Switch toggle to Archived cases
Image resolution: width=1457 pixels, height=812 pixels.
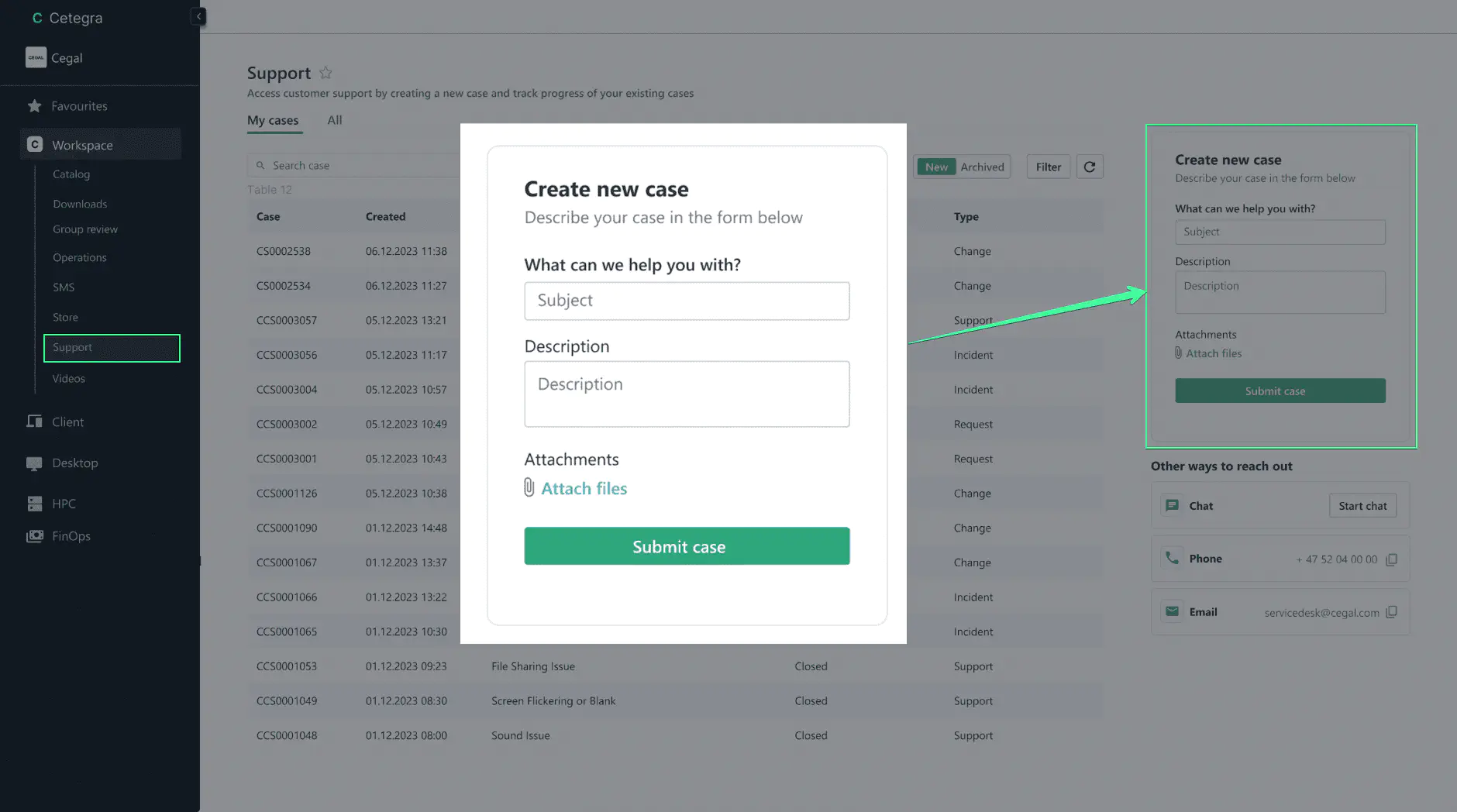pos(982,167)
